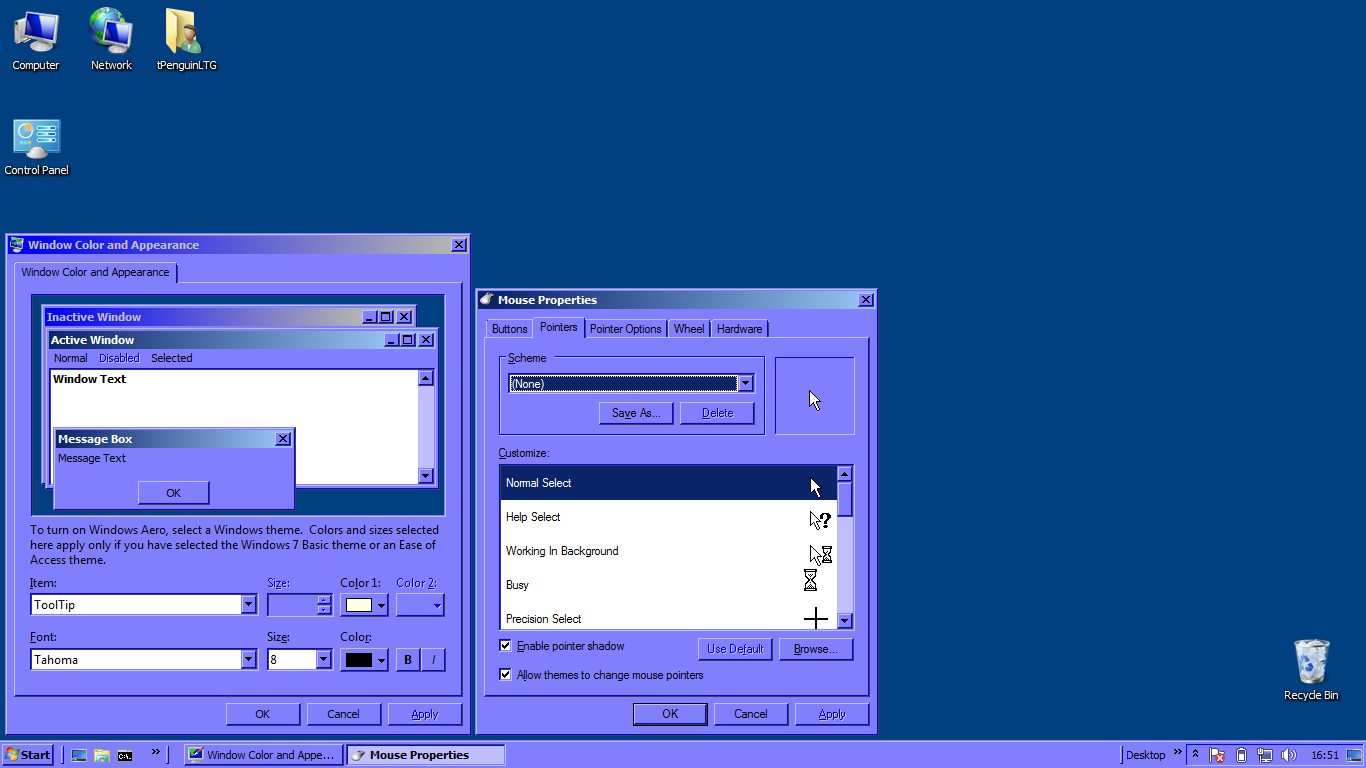
Task: Toggle Enable pointer shadow checkbox
Action: coord(505,646)
